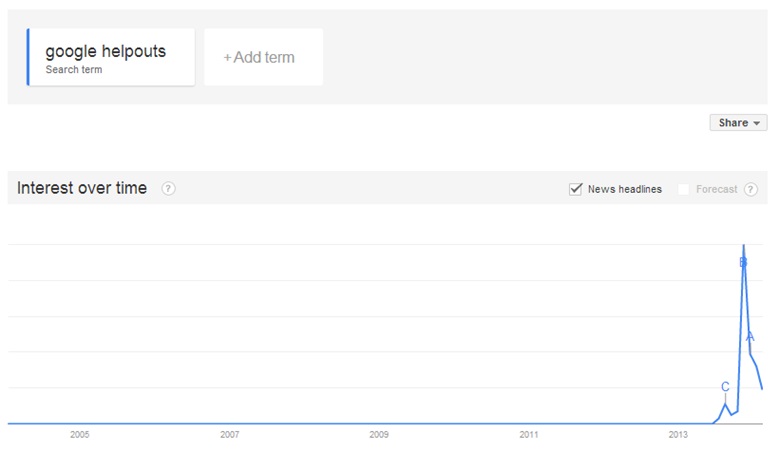This screenshot has height=450, width=777.
Task: Add a new comparison term
Action: 264,57
